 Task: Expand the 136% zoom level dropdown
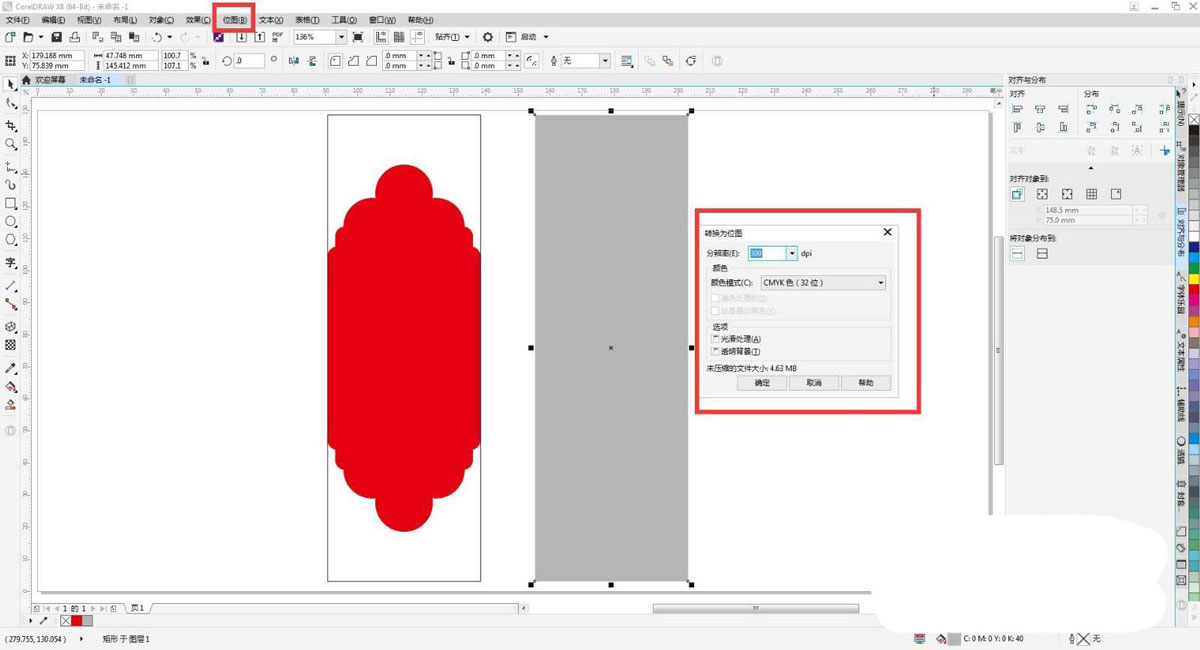(341, 37)
